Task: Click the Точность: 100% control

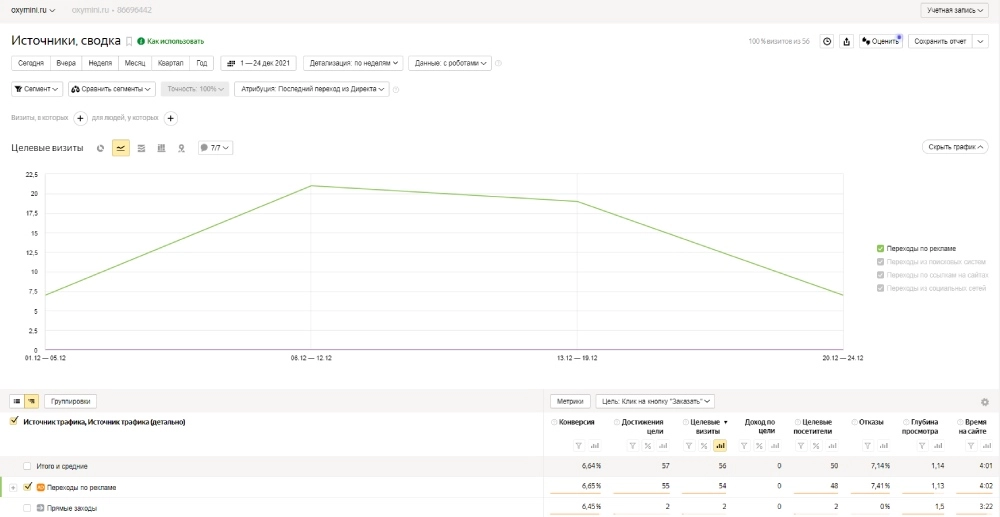Action: pyautogui.click(x=195, y=89)
